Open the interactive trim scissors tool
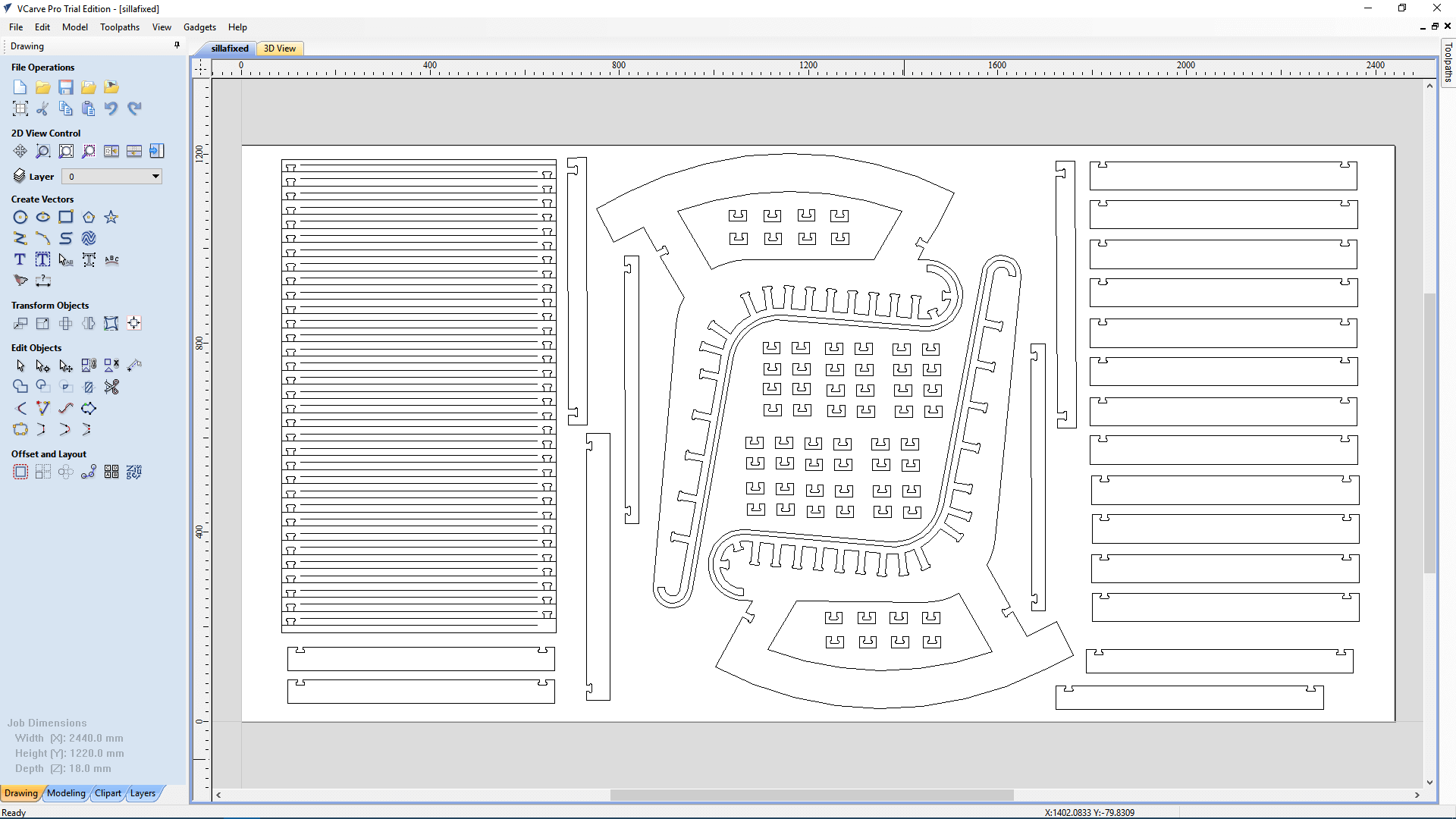Image resolution: width=1456 pixels, height=819 pixels. [111, 387]
